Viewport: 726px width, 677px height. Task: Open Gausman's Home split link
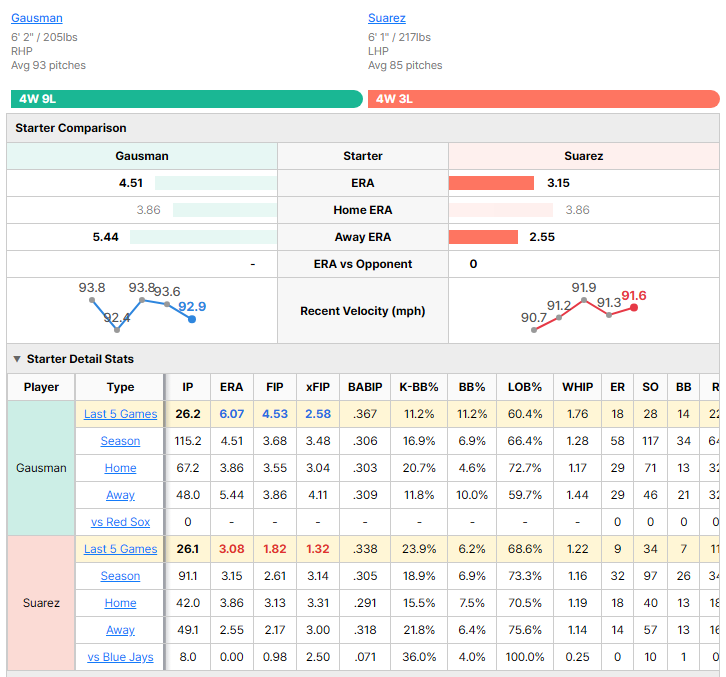(120, 468)
